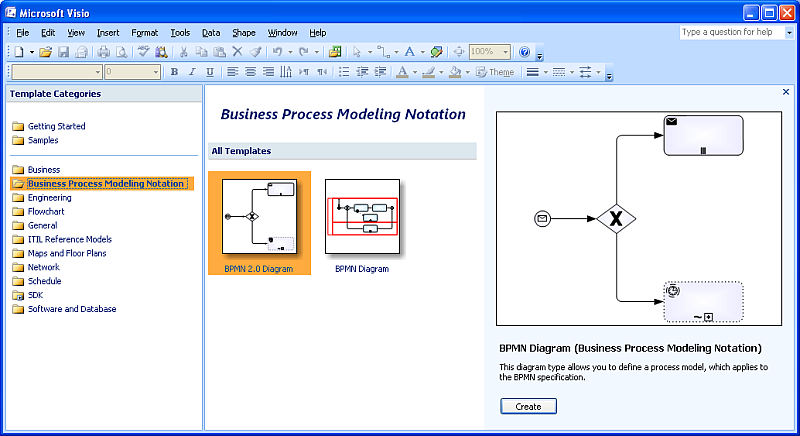Open the Insert menu

click(x=108, y=33)
